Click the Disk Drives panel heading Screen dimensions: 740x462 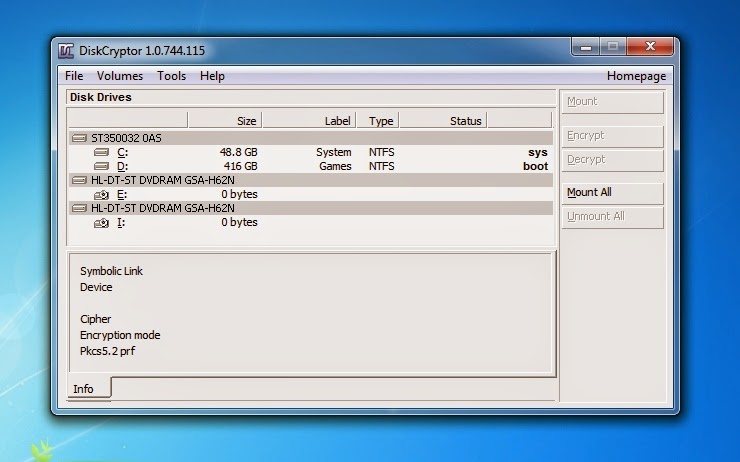(101, 97)
